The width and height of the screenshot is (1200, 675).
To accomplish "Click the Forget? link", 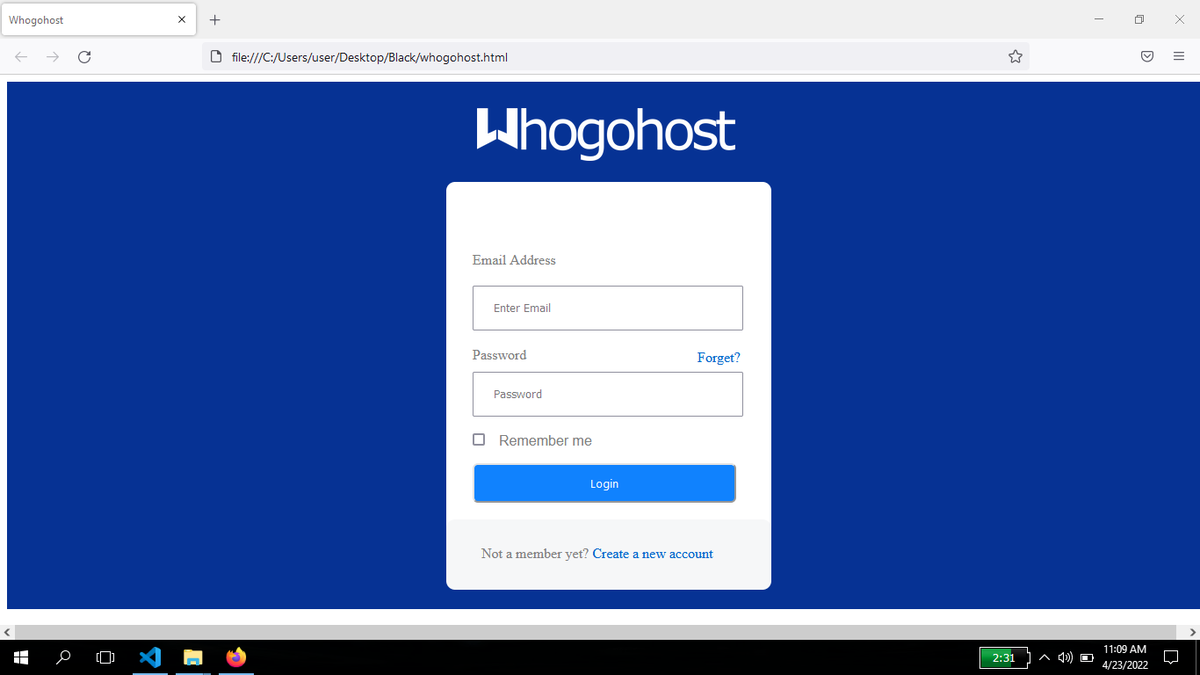I will (719, 357).
